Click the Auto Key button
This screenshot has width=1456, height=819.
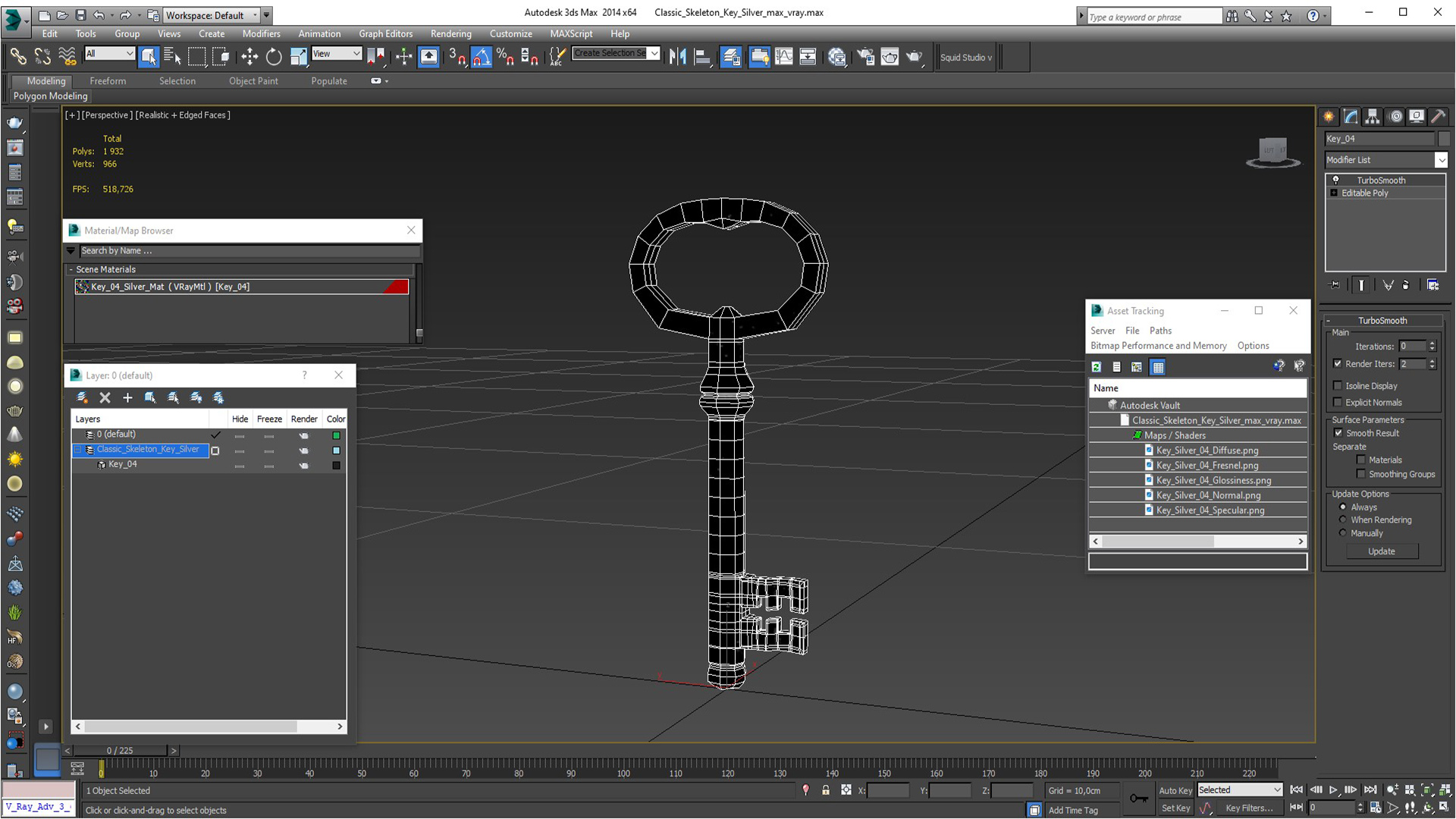click(1175, 790)
